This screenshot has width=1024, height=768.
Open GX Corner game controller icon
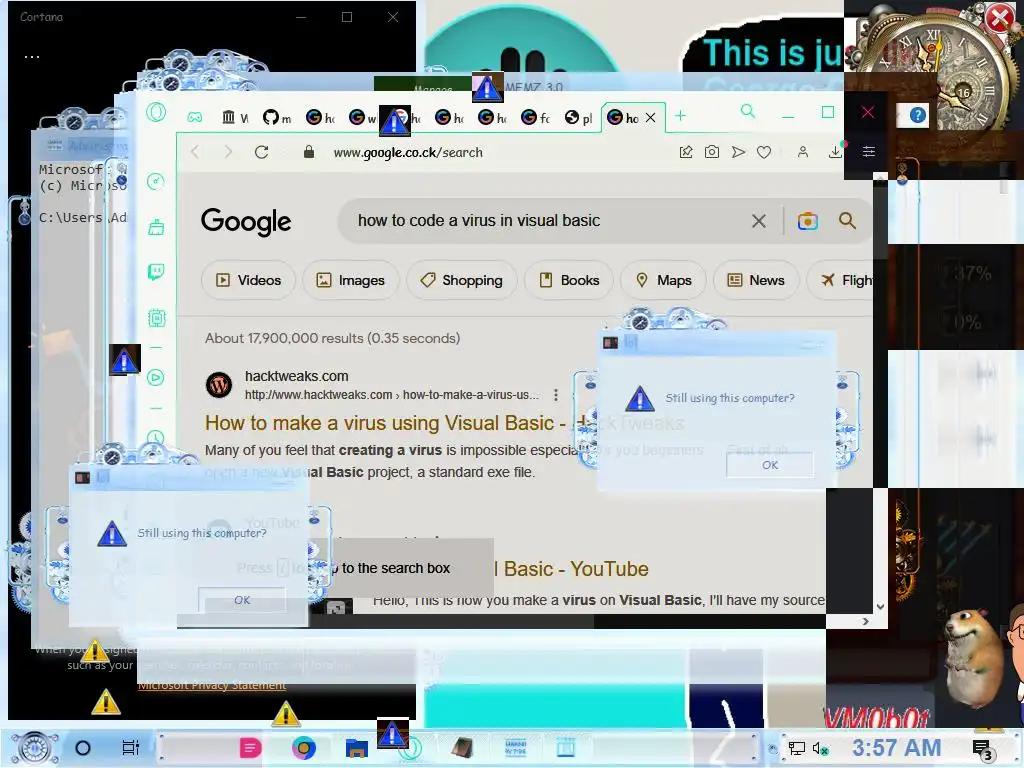tap(195, 118)
